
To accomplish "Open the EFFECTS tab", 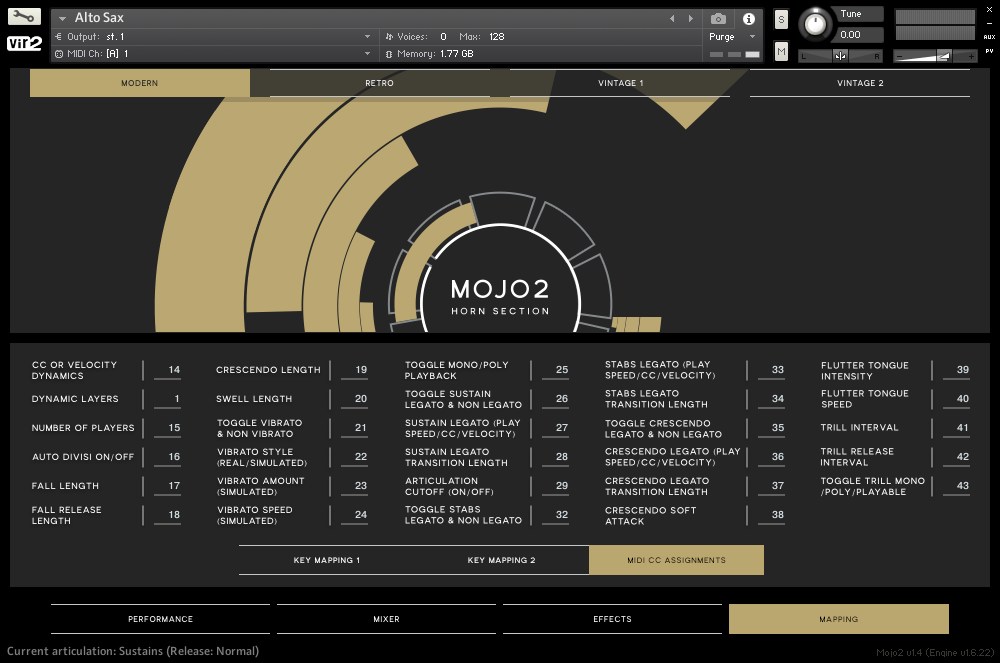I will pyautogui.click(x=612, y=619).
